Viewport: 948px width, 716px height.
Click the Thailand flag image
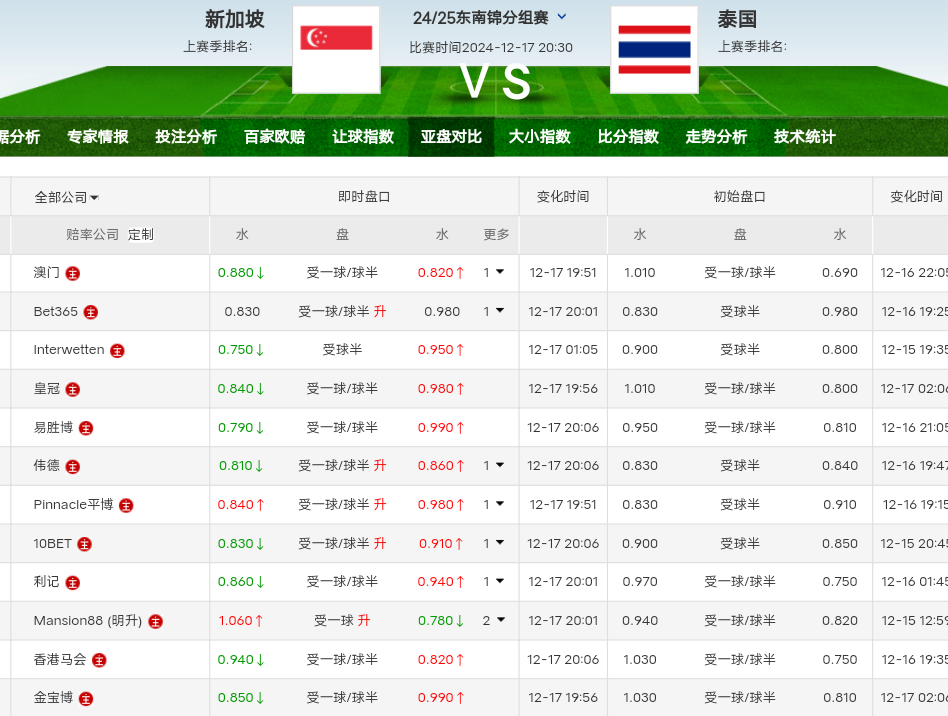pyautogui.click(x=654, y=50)
